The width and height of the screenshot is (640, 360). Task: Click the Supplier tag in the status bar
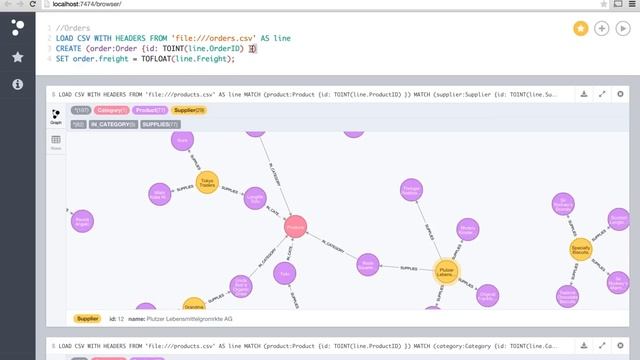click(x=87, y=319)
